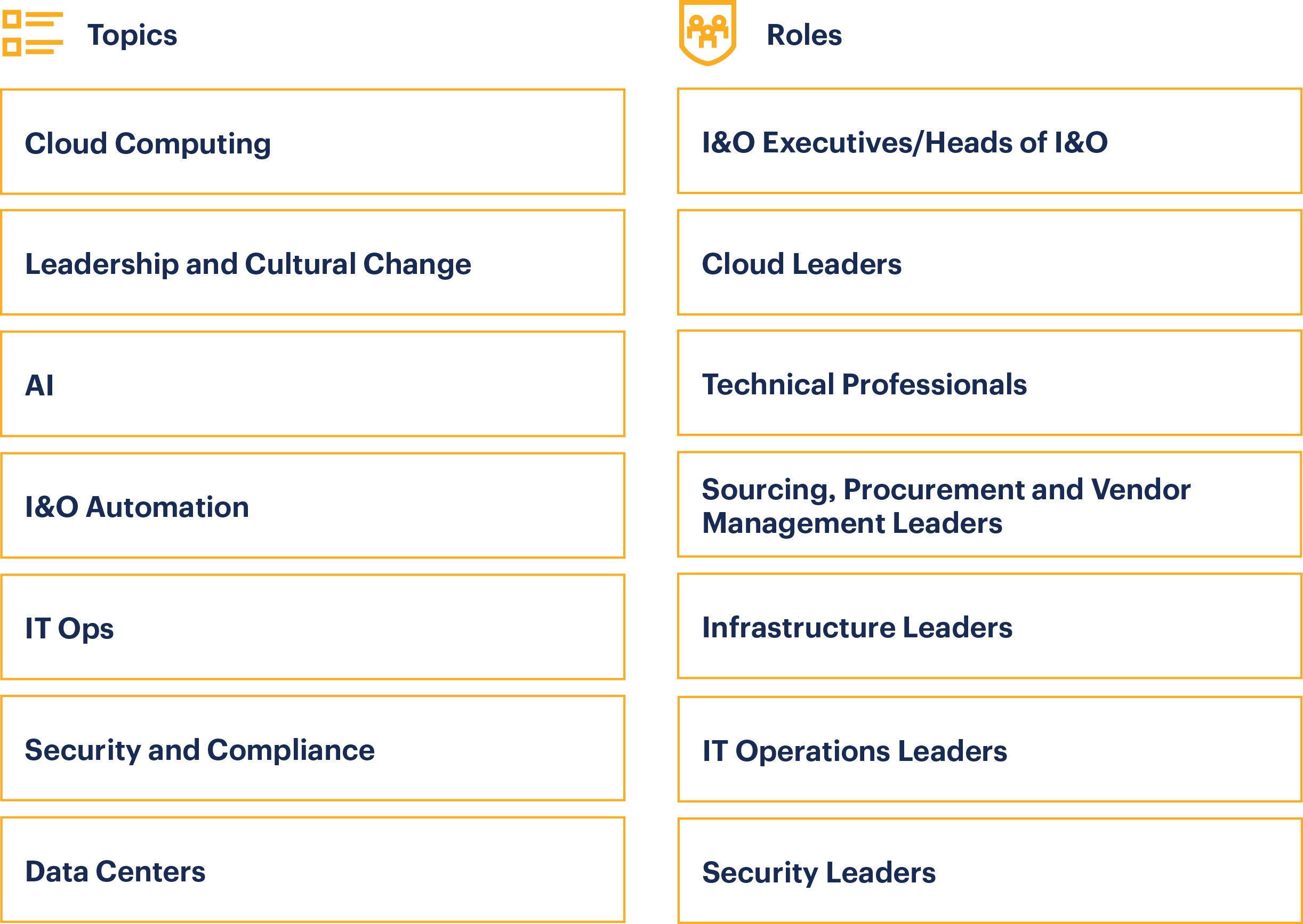Click the Roles shield people icon
This screenshot has height=924, width=1303.
point(707,33)
